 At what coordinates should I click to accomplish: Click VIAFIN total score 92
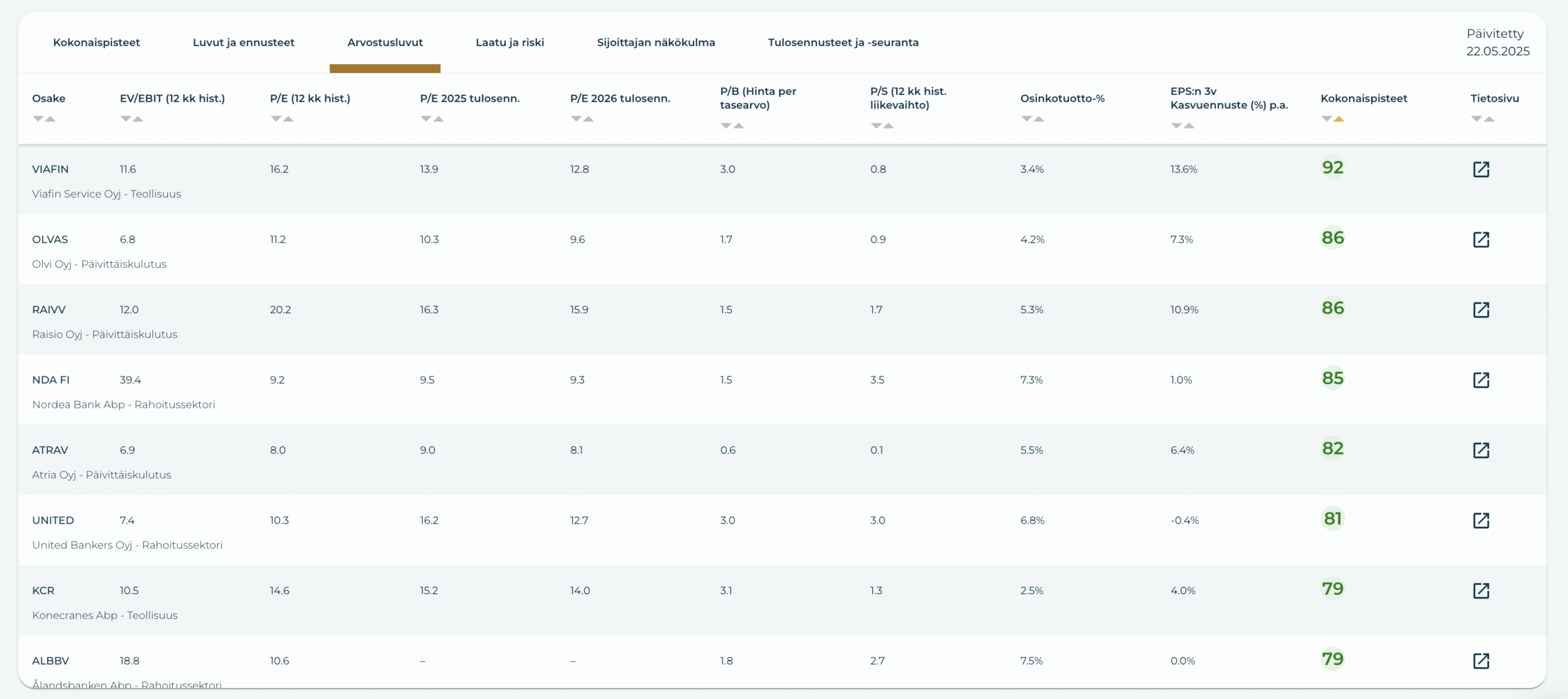(1332, 167)
